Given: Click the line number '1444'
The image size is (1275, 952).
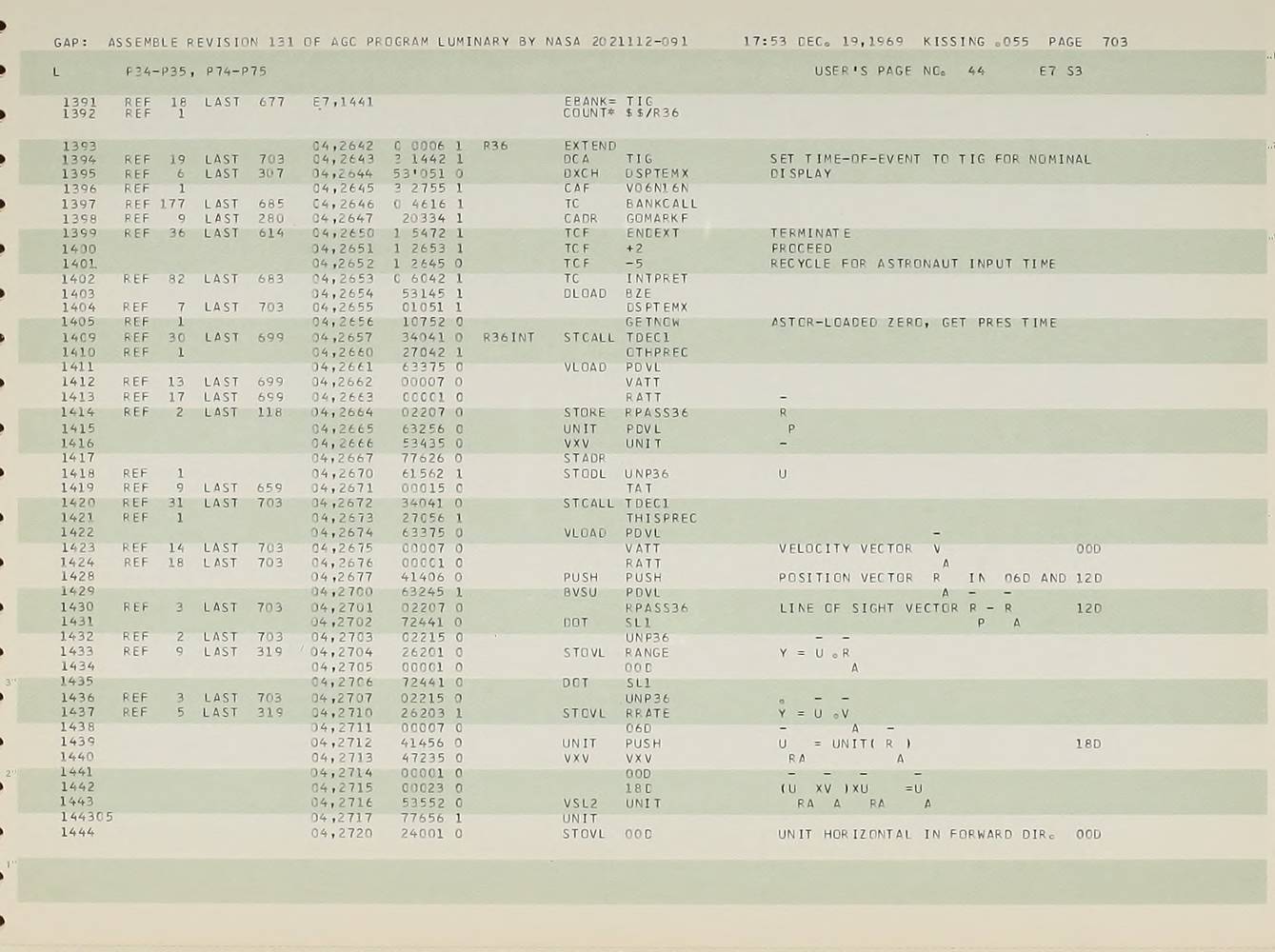Looking at the screenshot, I should point(77,833).
